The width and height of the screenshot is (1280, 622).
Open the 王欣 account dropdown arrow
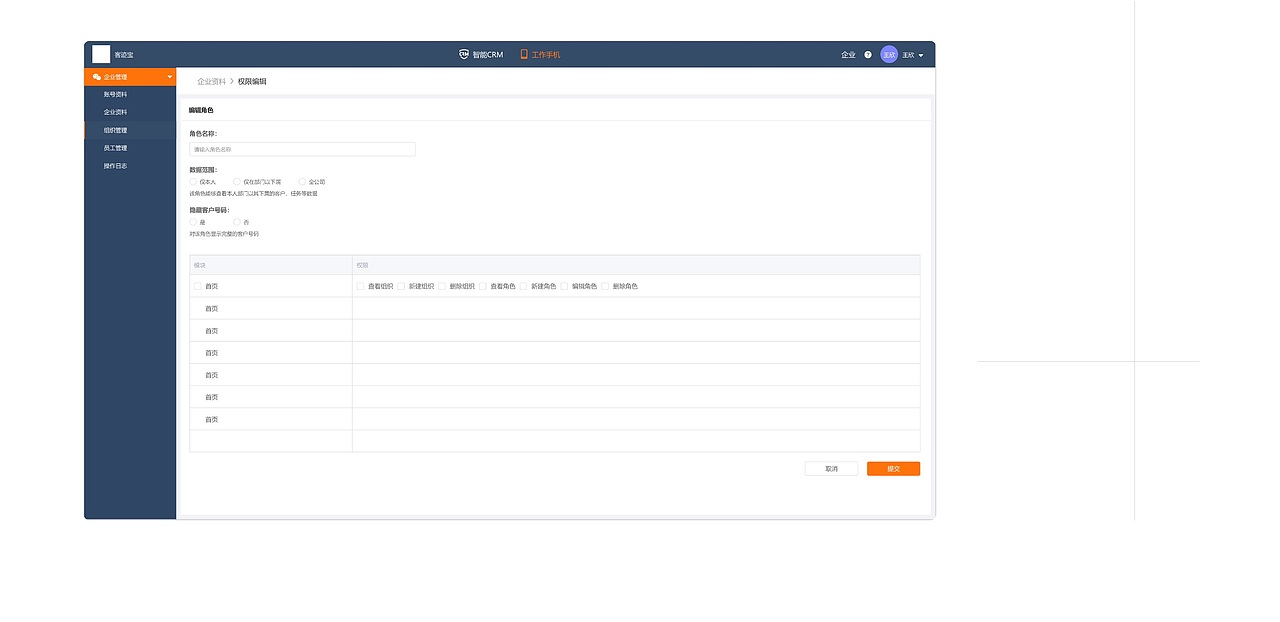[x=921, y=55]
